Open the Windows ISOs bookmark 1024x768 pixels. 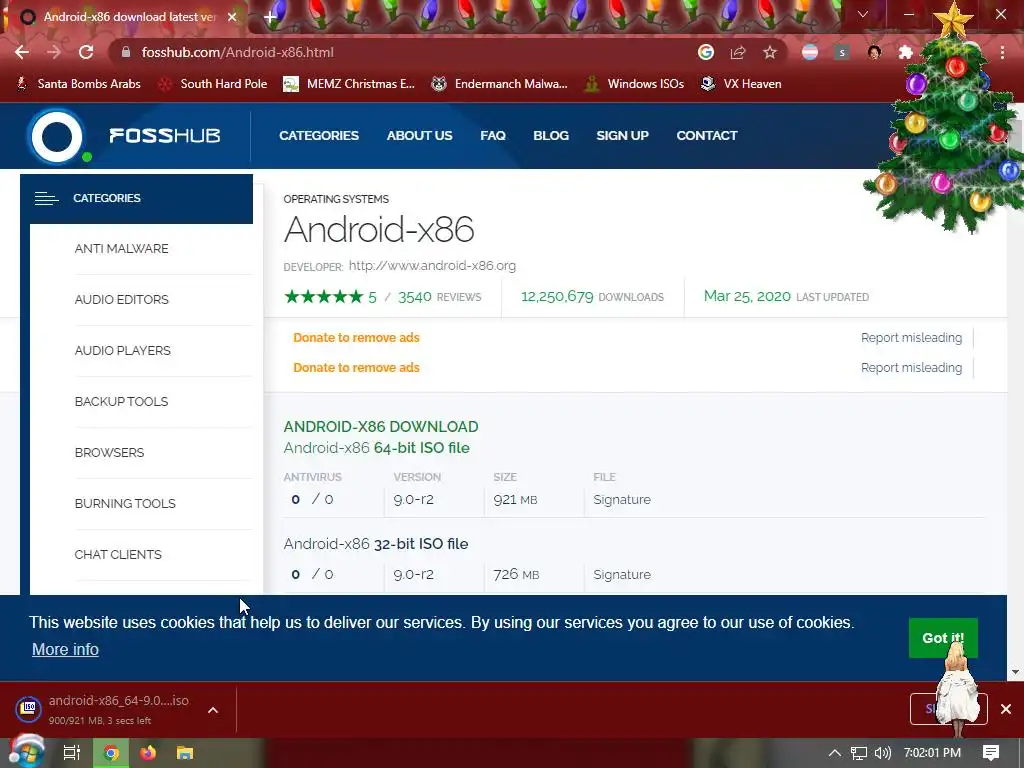pos(634,84)
